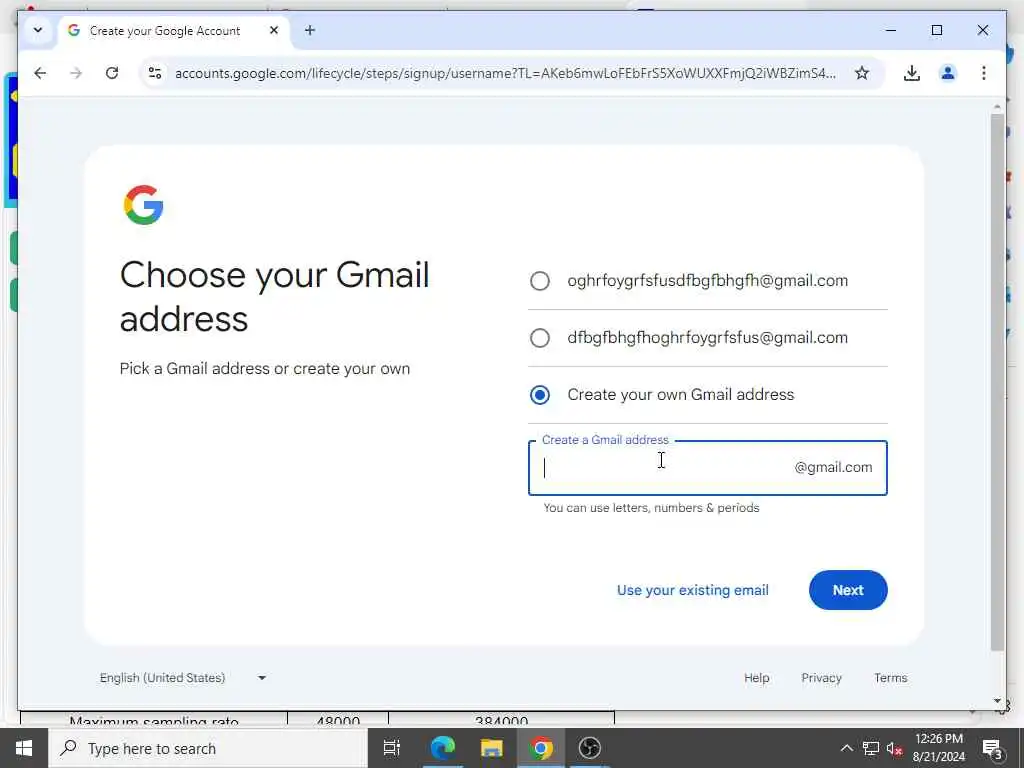This screenshot has height=768, width=1024.
Task: Reload the current page
Action: click(x=112, y=73)
